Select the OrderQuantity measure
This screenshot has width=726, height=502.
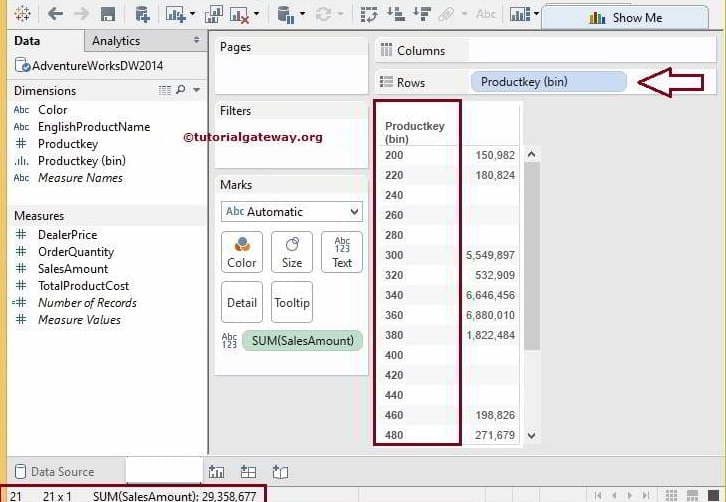[76, 252]
